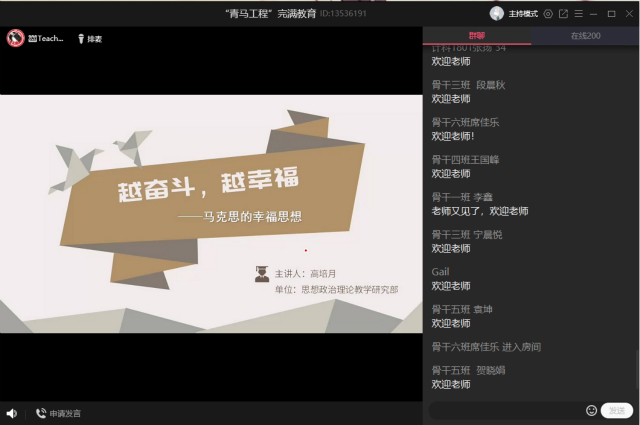Select the username Gail in chat
The image size is (640, 425).
pos(440,272)
